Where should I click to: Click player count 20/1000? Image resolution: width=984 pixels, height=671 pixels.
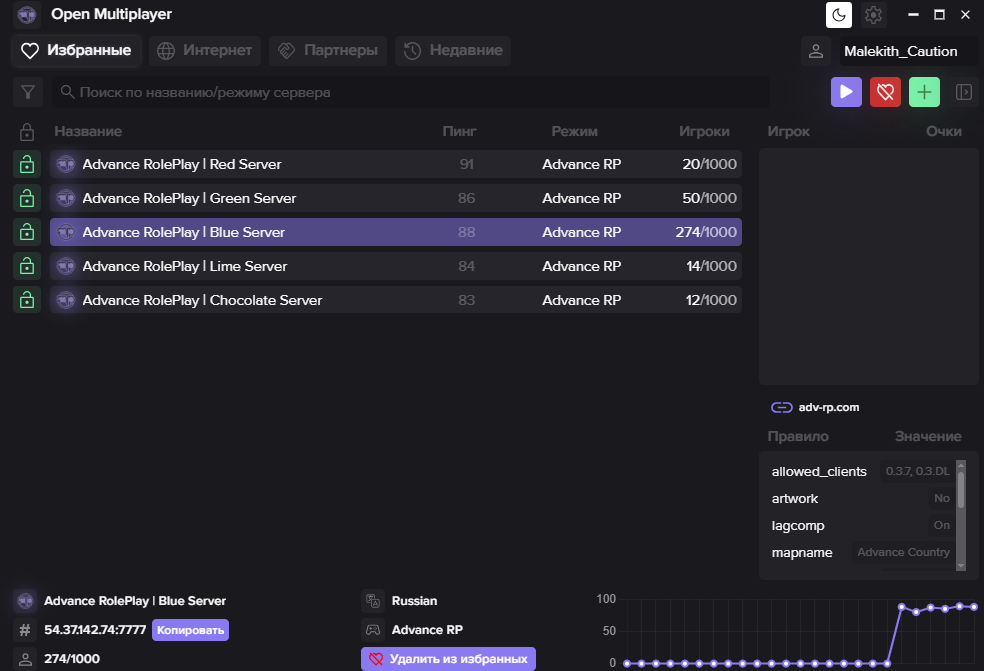point(709,164)
